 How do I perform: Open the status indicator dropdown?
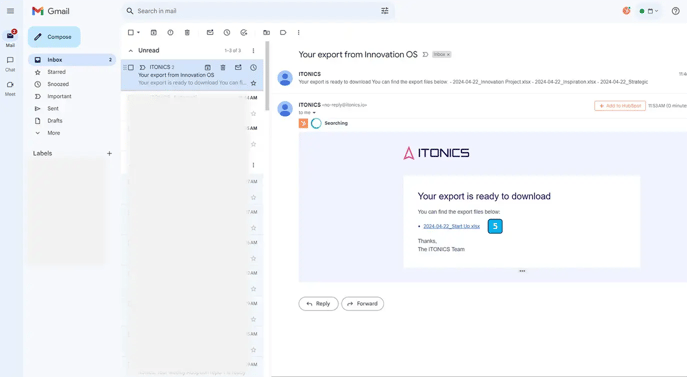649,11
